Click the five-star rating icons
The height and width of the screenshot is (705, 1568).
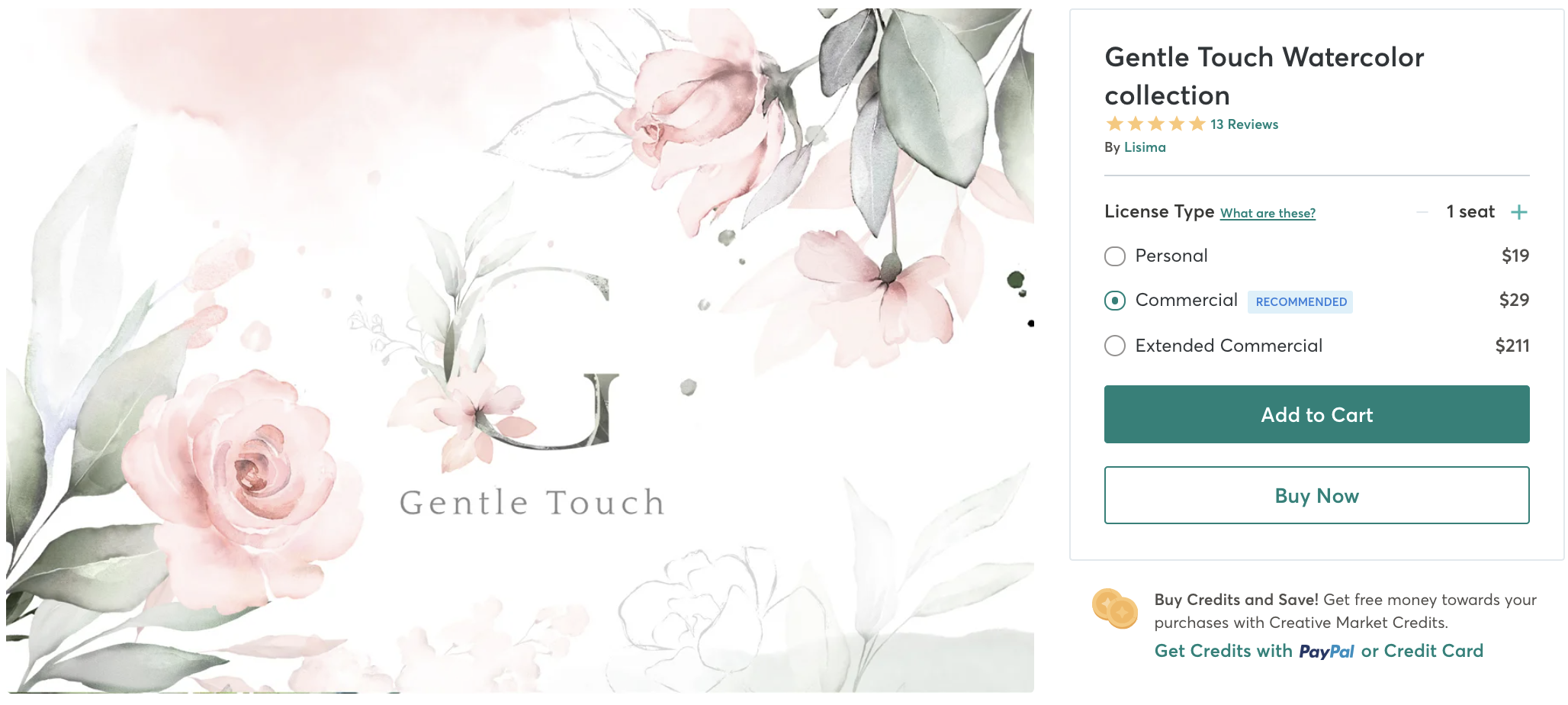click(1155, 124)
